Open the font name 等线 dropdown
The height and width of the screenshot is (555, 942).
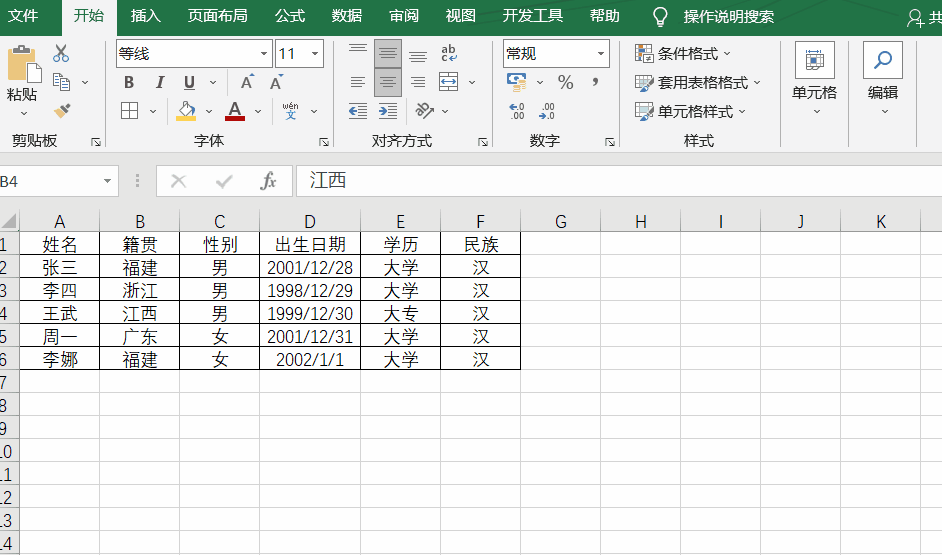coord(264,53)
